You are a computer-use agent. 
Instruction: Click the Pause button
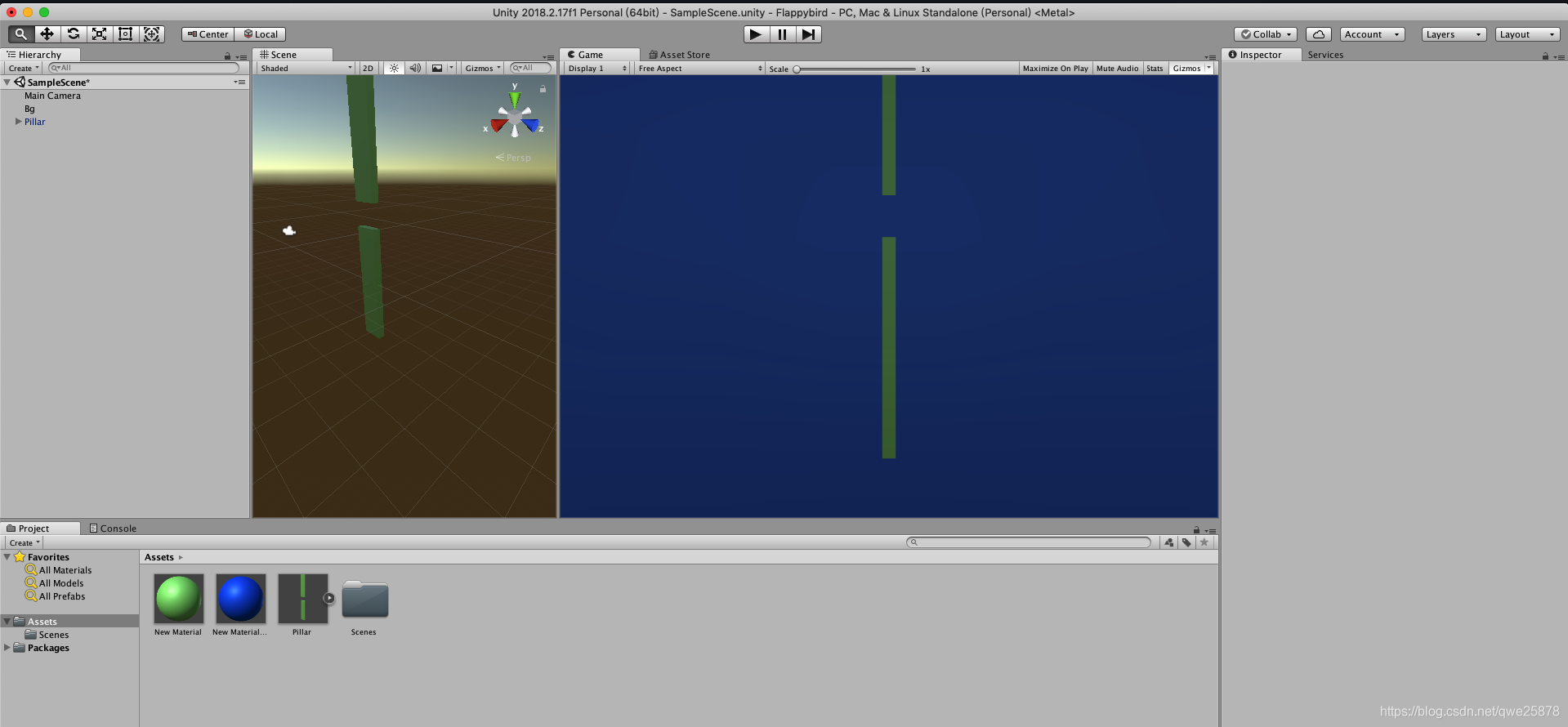pos(782,34)
